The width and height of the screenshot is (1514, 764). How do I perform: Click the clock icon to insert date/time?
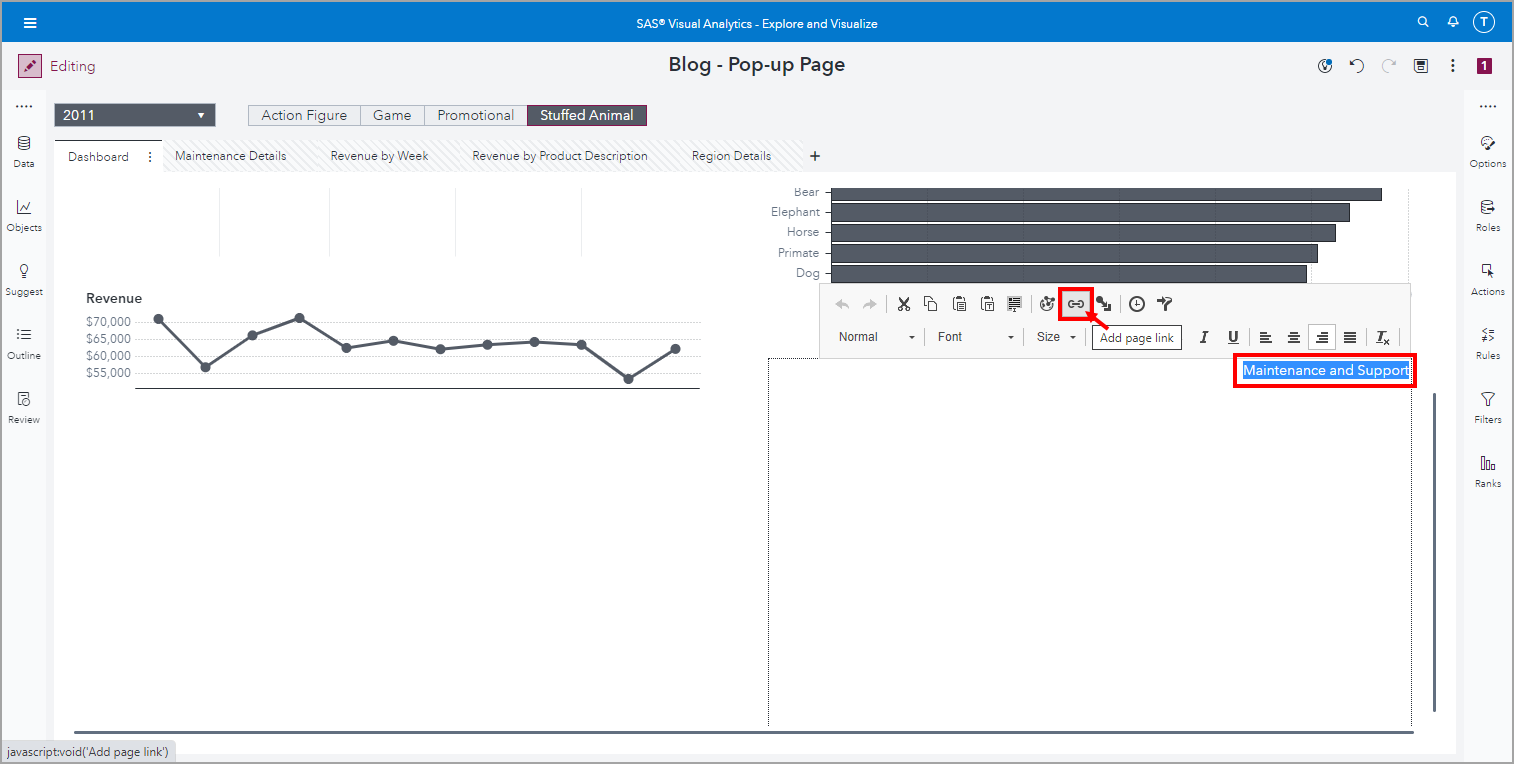click(x=1135, y=303)
